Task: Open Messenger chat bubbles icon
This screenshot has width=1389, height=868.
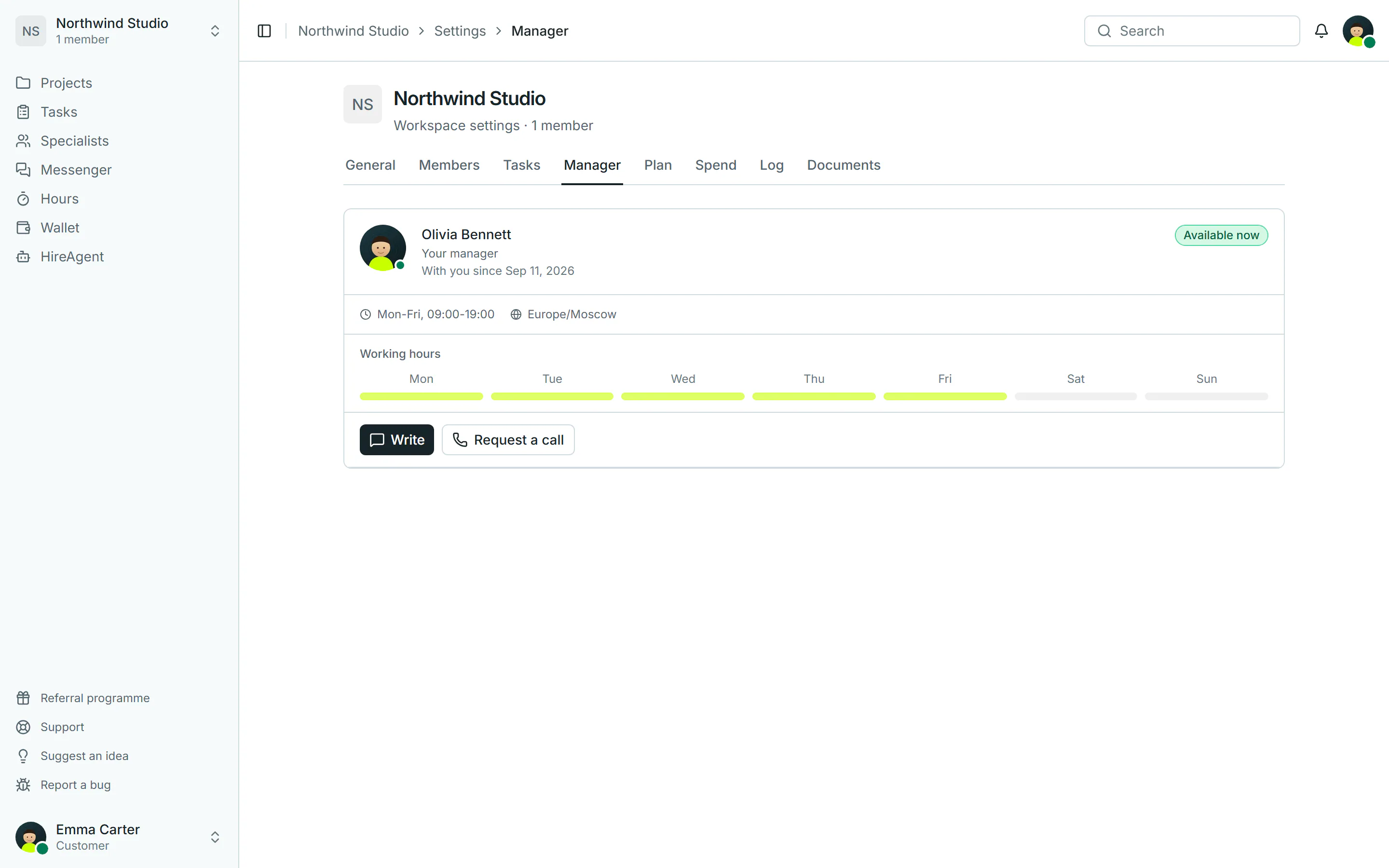Action: click(23, 170)
